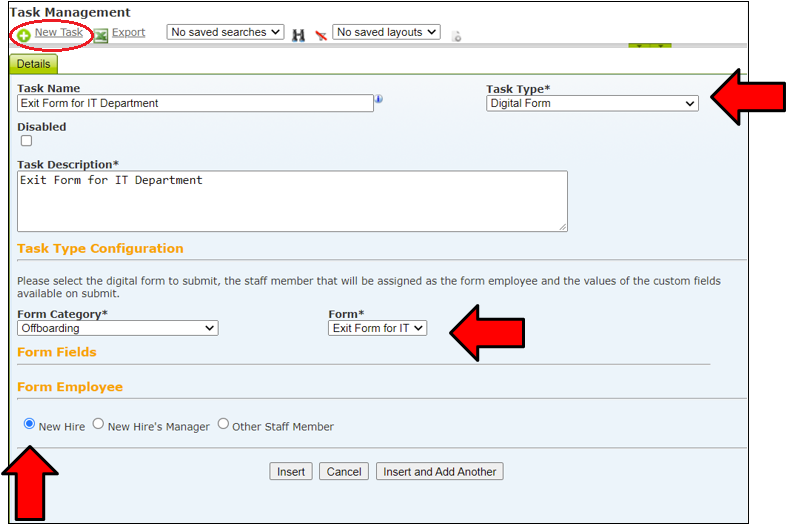Choose the Other Staff Member option
Image resolution: width=788 pixels, height=524 pixels.
click(223, 424)
